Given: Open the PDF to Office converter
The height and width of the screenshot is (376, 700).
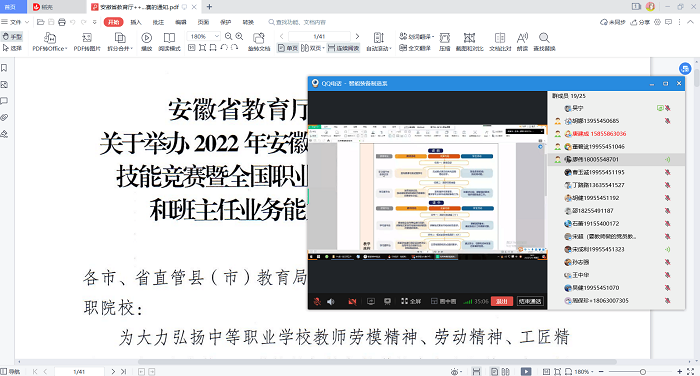Looking at the screenshot, I should (50, 42).
